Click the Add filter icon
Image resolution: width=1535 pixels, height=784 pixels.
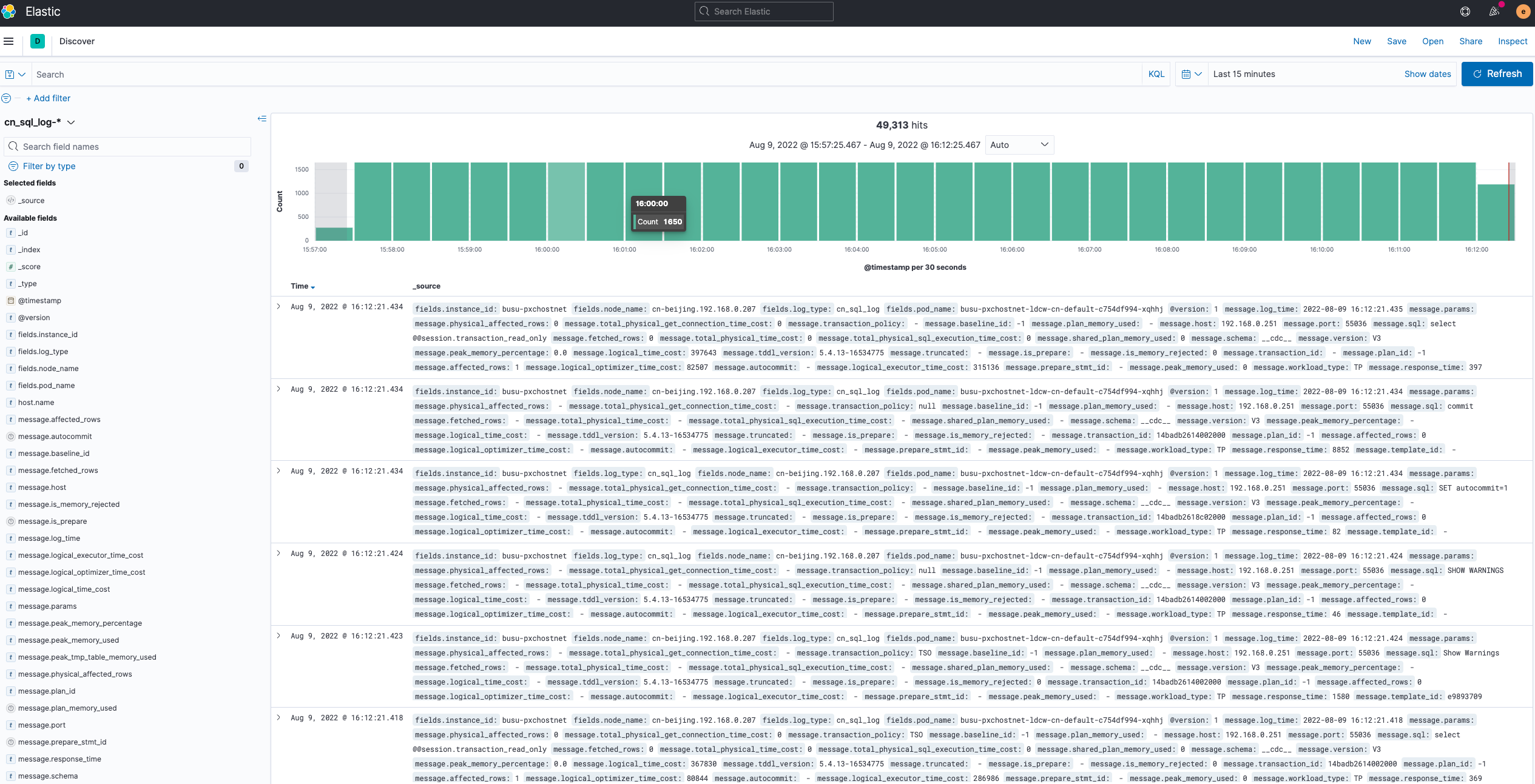[46, 98]
